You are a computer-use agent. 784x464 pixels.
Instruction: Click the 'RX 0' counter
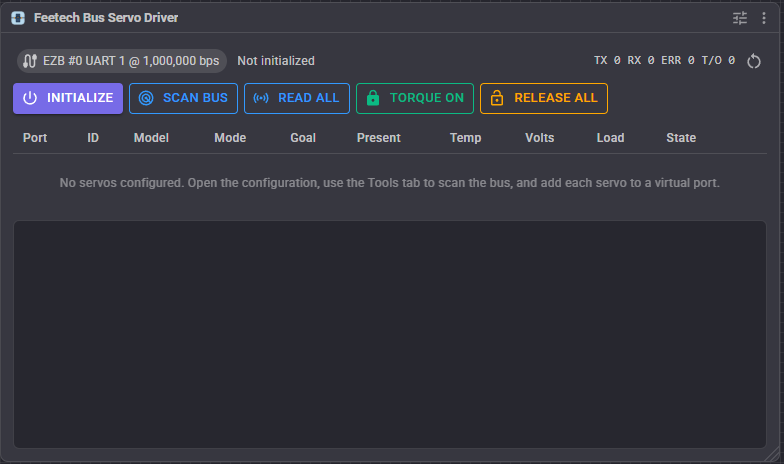tap(641, 60)
